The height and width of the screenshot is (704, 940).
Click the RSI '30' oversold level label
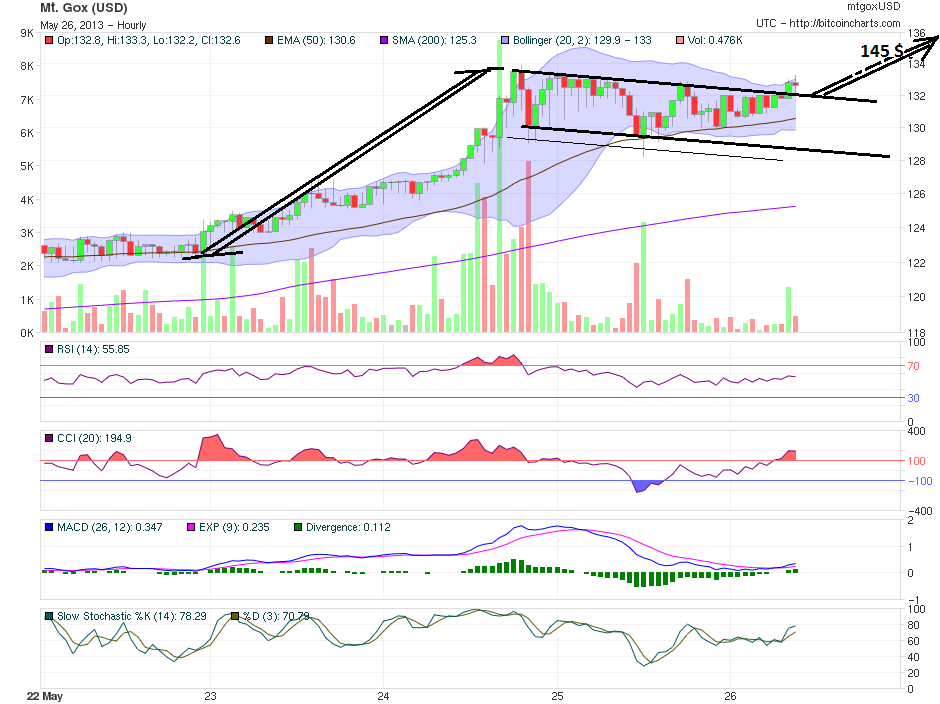coord(914,398)
